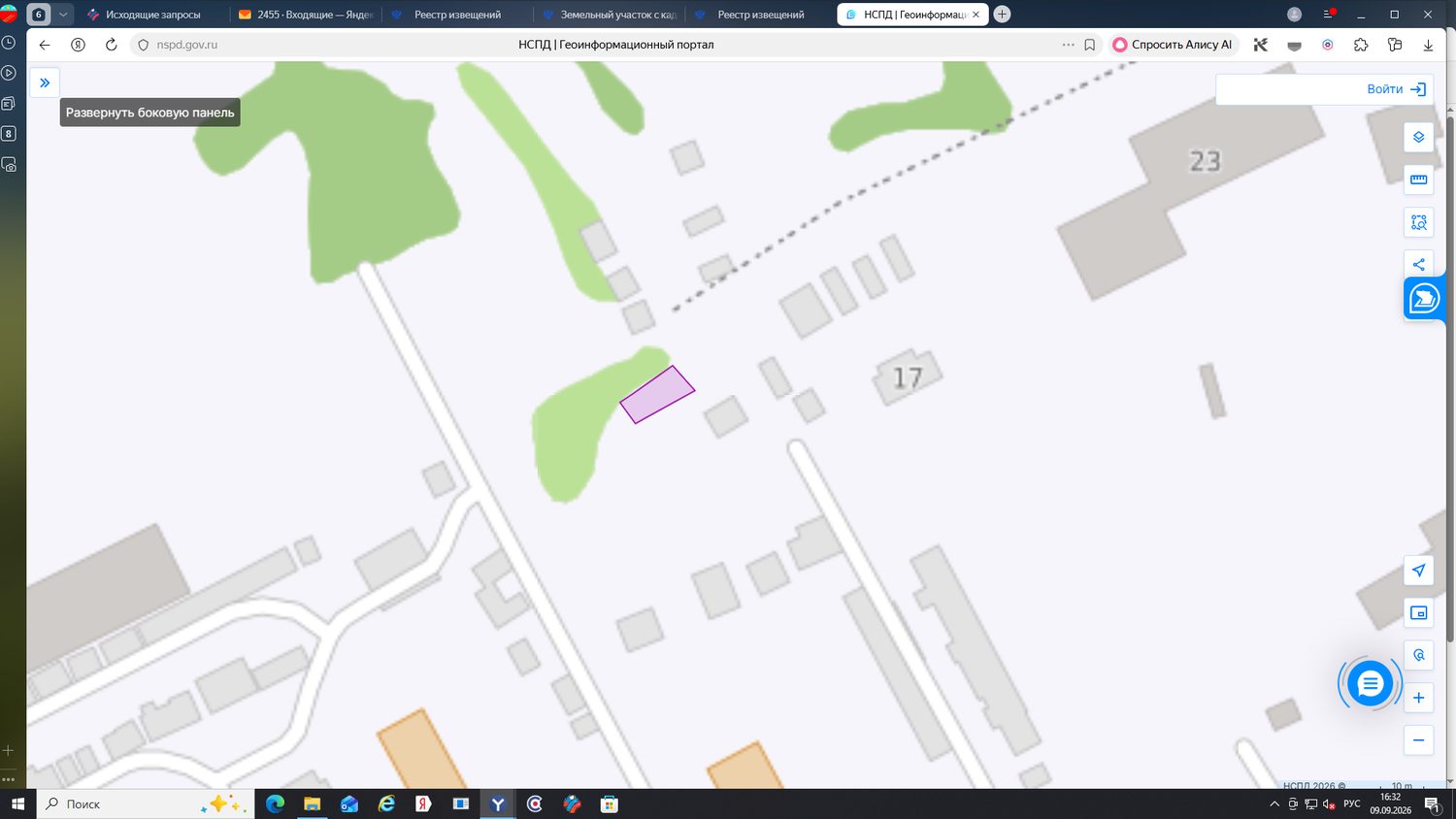Bookmark this page
Viewport: 1456px width, 819px height.
coord(1090,45)
